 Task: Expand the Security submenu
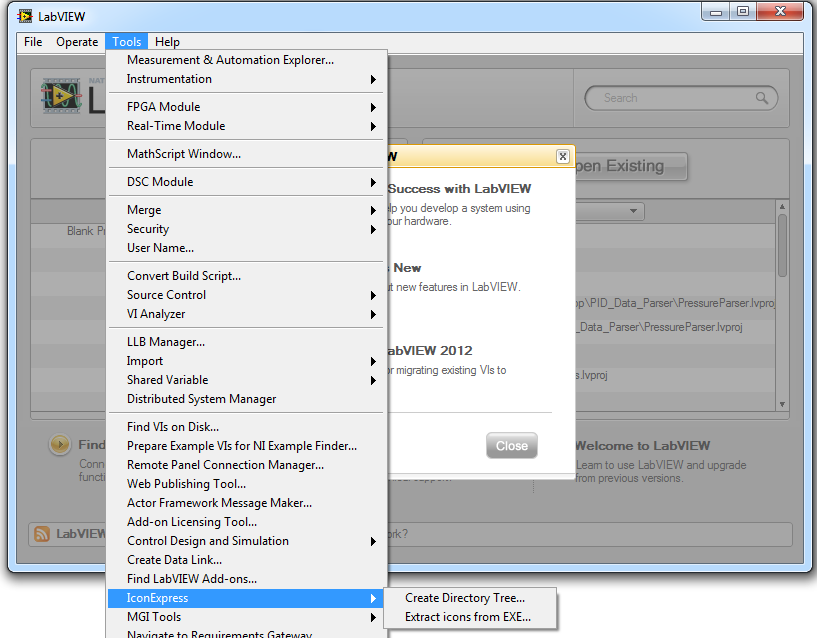246,229
